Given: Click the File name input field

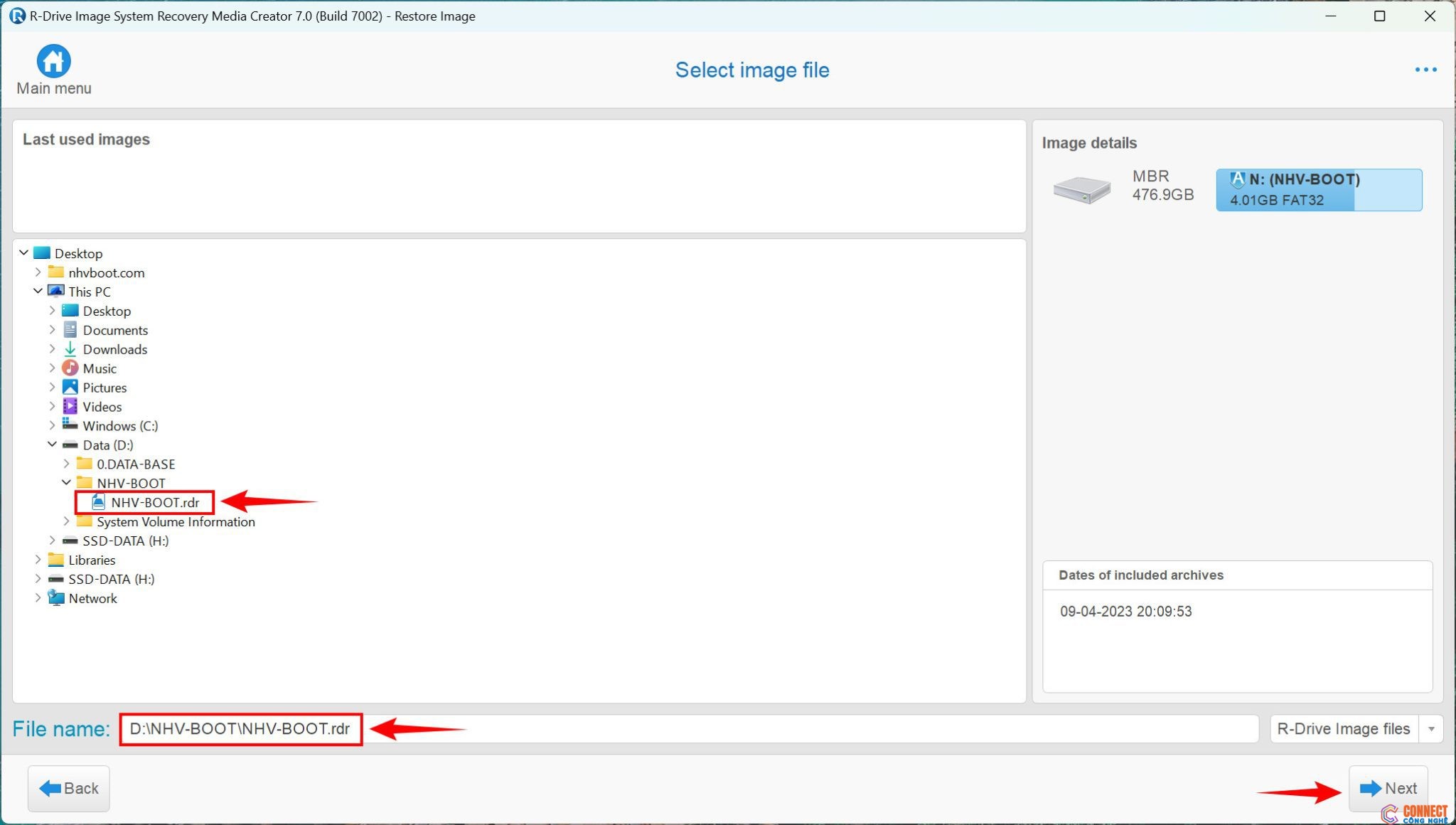Looking at the screenshot, I should click(x=689, y=729).
